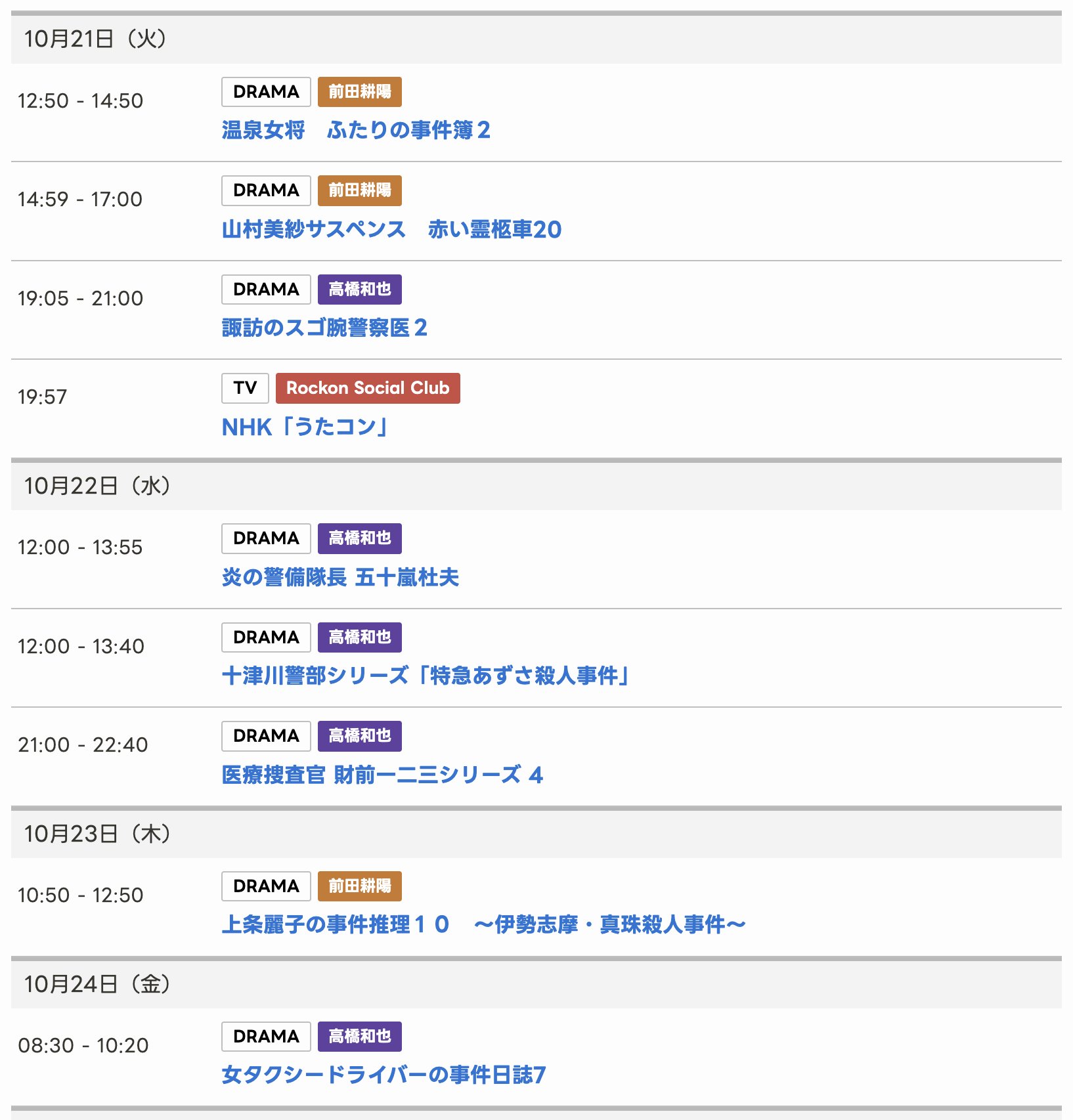Click 高橋和也 tag on 19:05 program
The height and width of the screenshot is (1120, 1073).
(360, 290)
